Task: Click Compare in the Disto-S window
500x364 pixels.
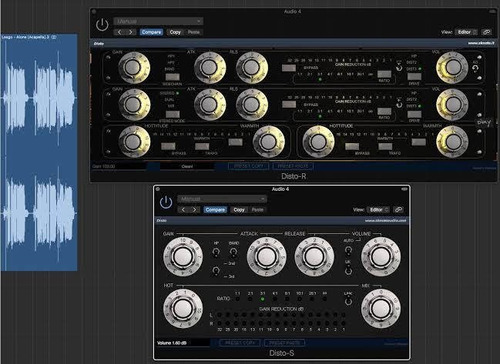Action: (x=215, y=210)
